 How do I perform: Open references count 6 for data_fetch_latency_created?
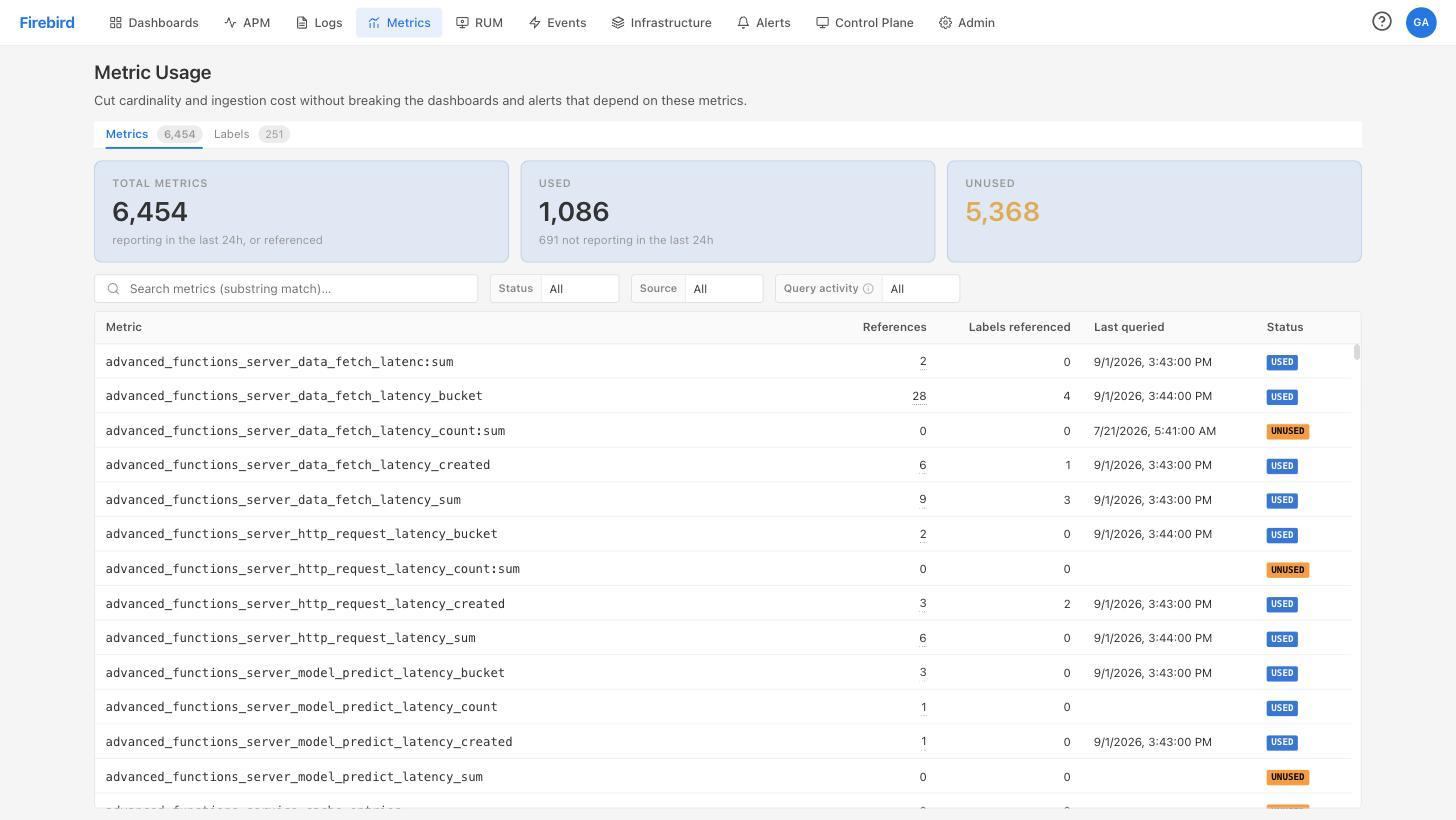pyautogui.click(x=922, y=465)
